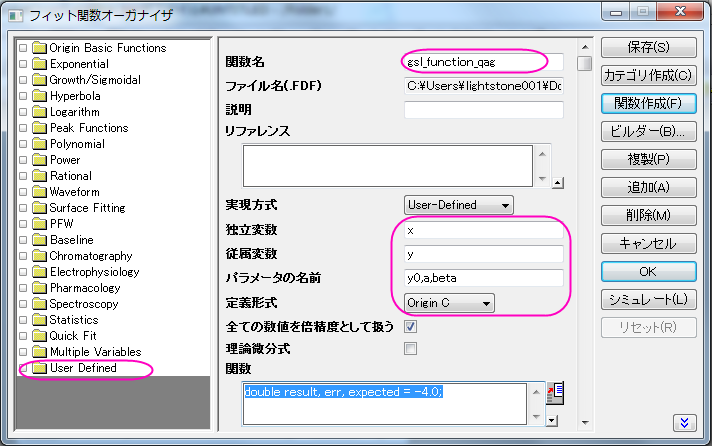712x446 pixels.
Task: Click the Growth/Sigmoidal folder icon
Action: coord(40,80)
